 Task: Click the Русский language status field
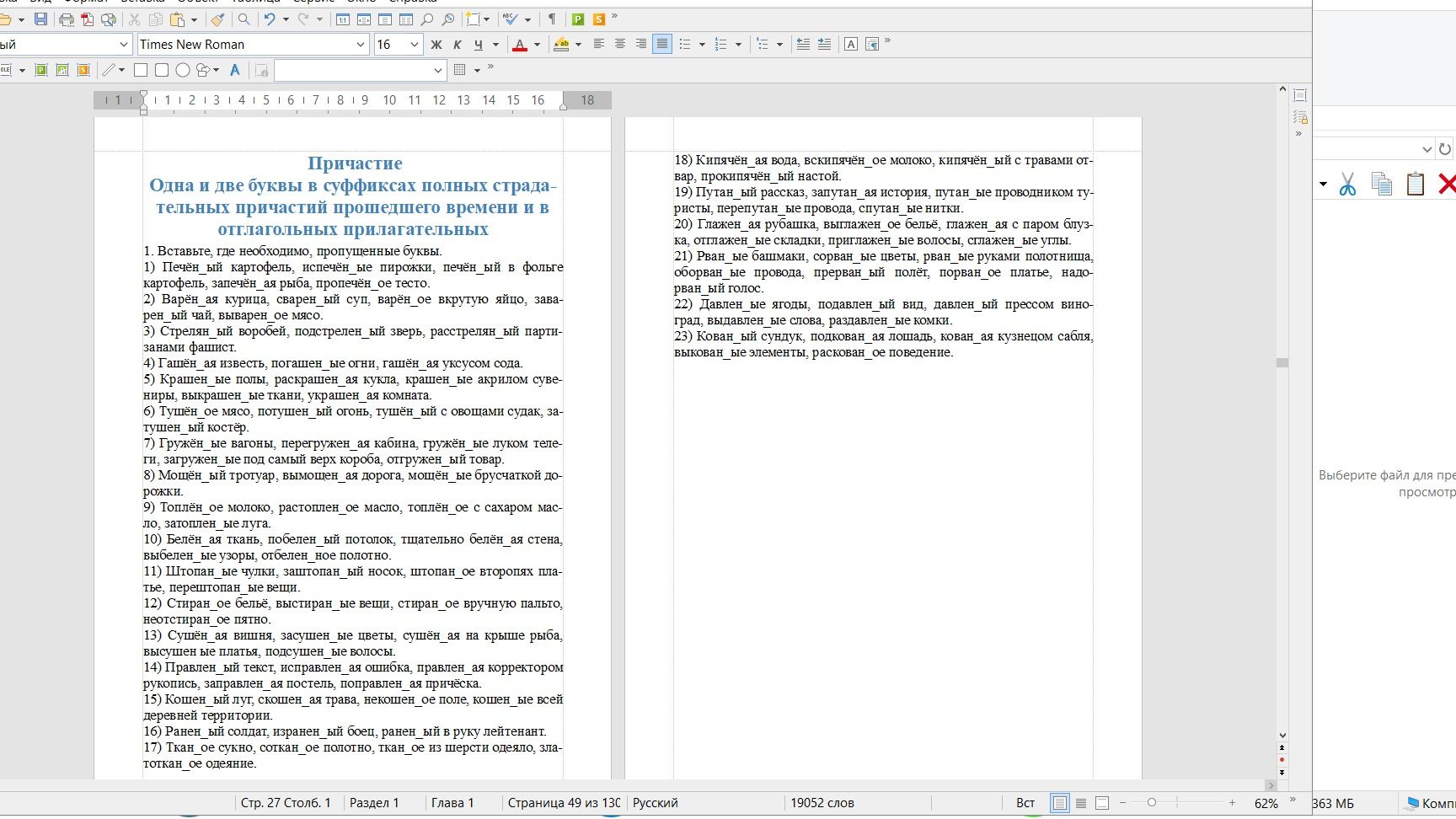click(x=656, y=803)
